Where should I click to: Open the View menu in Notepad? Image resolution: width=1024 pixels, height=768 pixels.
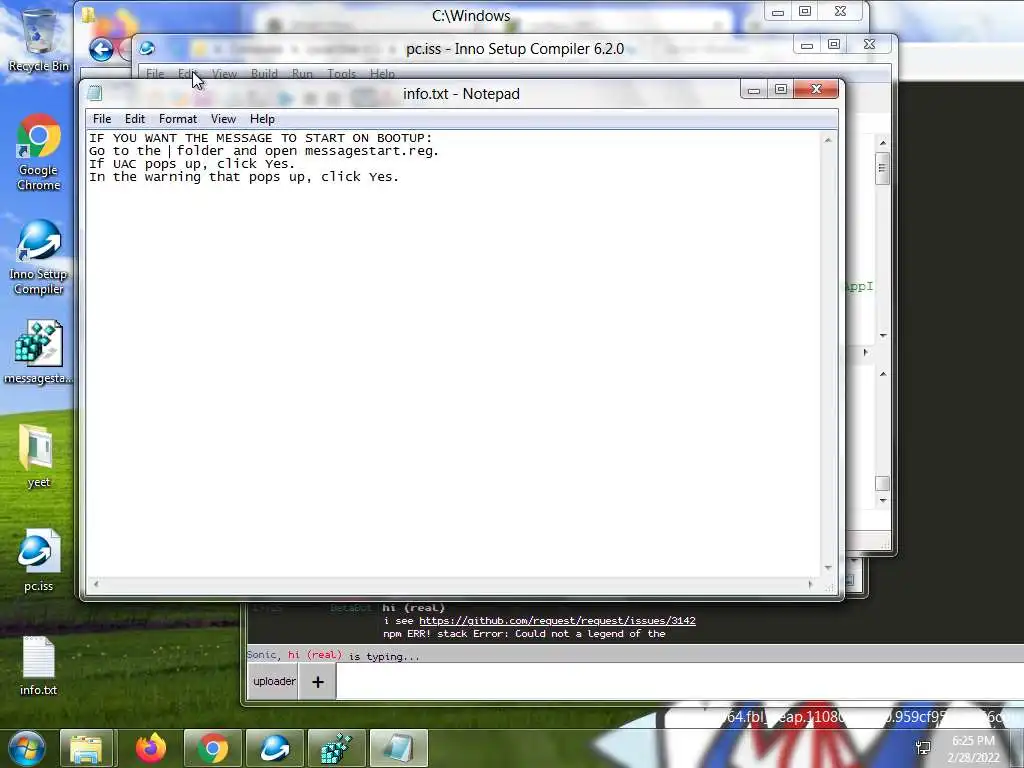(x=223, y=119)
